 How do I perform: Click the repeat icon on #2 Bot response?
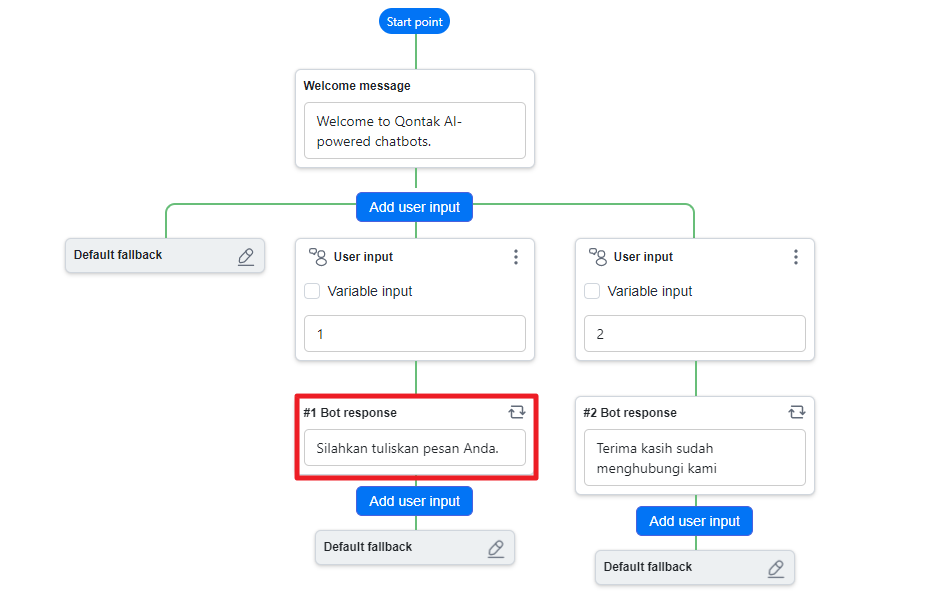point(797,412)
